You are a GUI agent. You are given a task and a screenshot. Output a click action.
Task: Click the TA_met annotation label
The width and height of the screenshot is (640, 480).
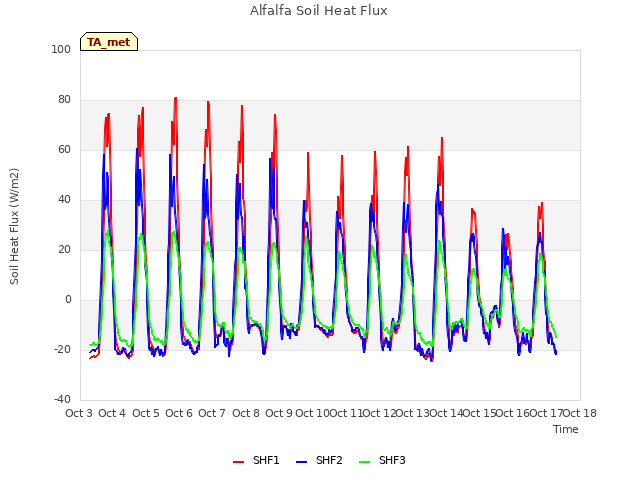109,42
